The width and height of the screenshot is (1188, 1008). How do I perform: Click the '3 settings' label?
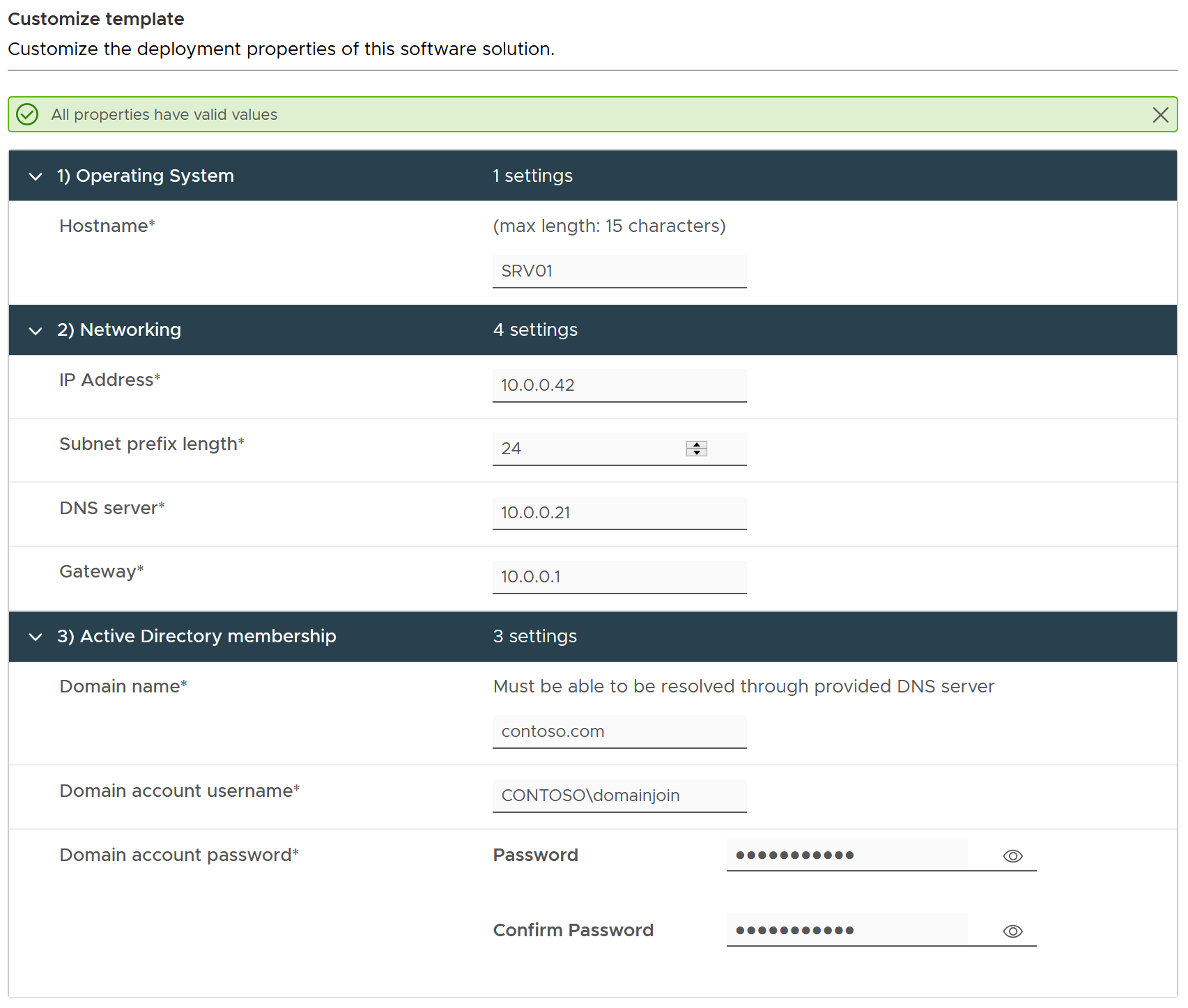pos(535,636)
